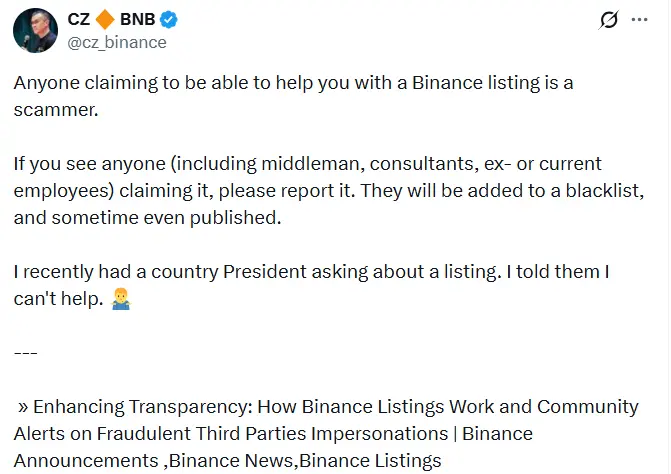Click the 'BNB' text in the header

(141, 20)
